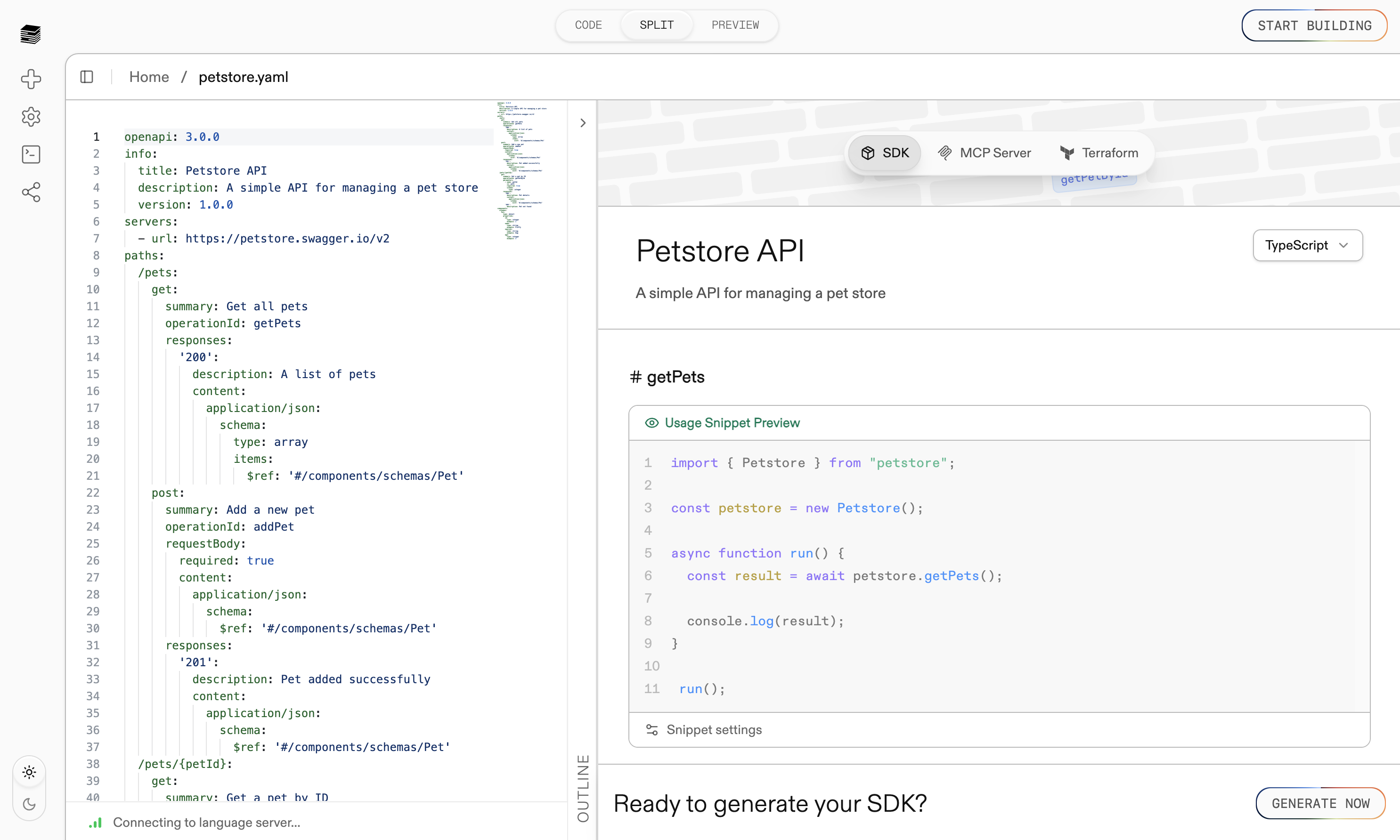
Task: Switch to the CODE view tab
Action: [x=588, y=25]
